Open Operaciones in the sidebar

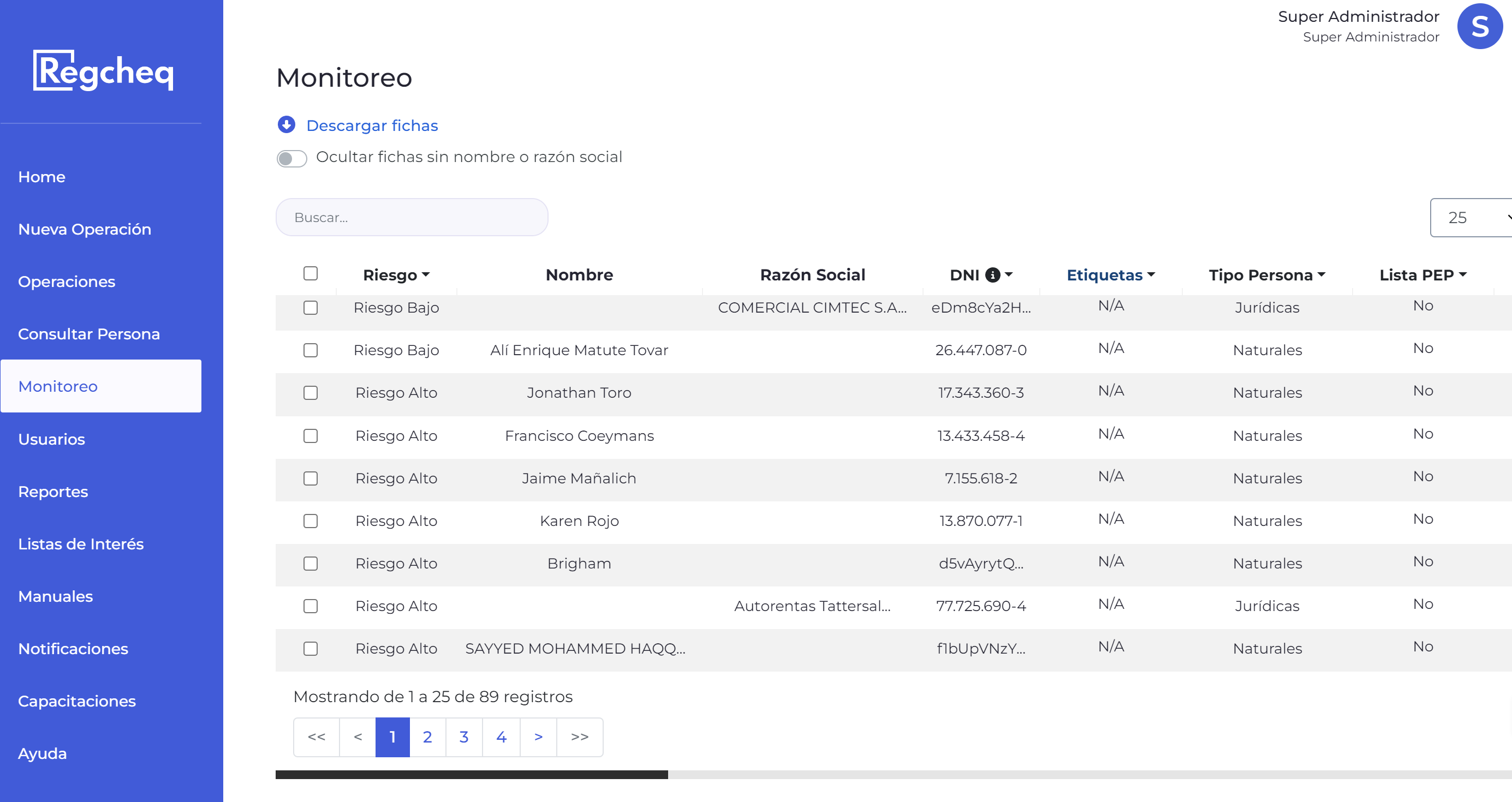pyautogui.click(x=67, y=282)
